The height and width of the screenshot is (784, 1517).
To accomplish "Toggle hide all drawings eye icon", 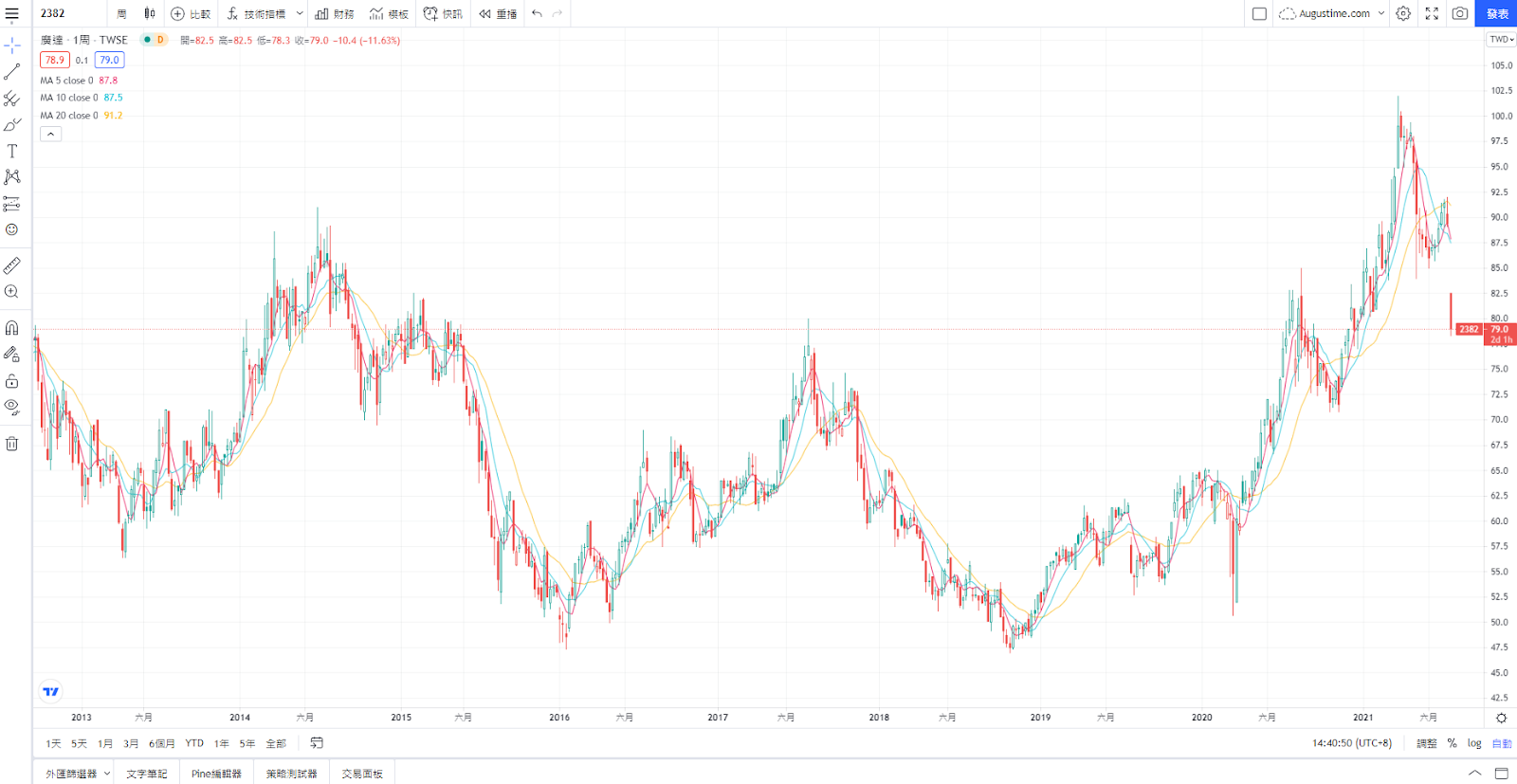I will pos(12,408).
